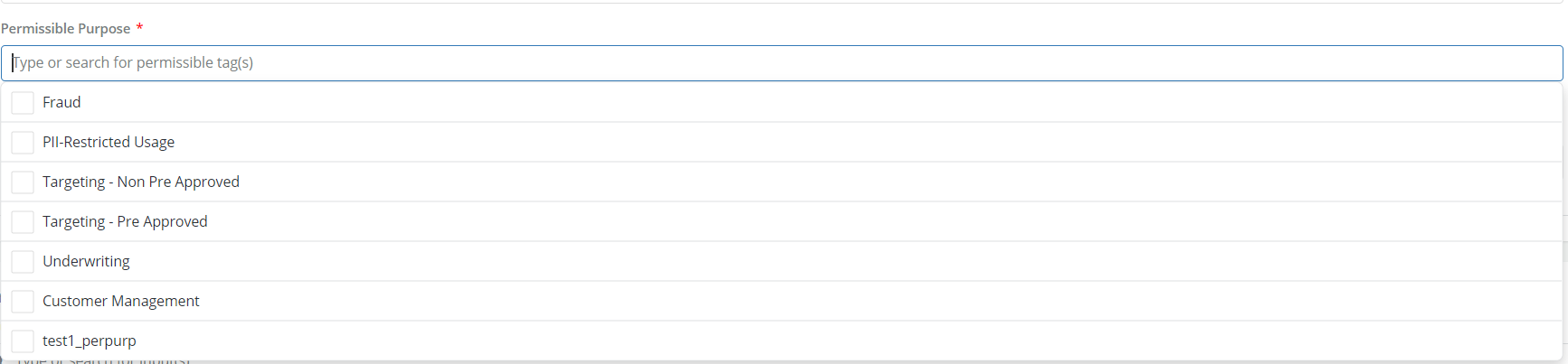
Task: Pick the Targeting - Non Pre Approved label
Action: [x=141, y=182]
